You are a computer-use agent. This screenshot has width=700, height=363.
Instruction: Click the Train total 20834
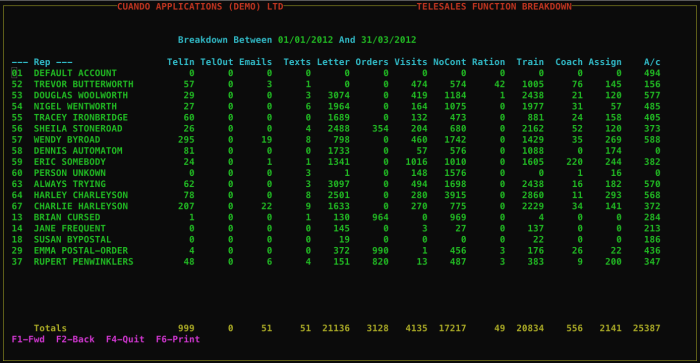530,328
